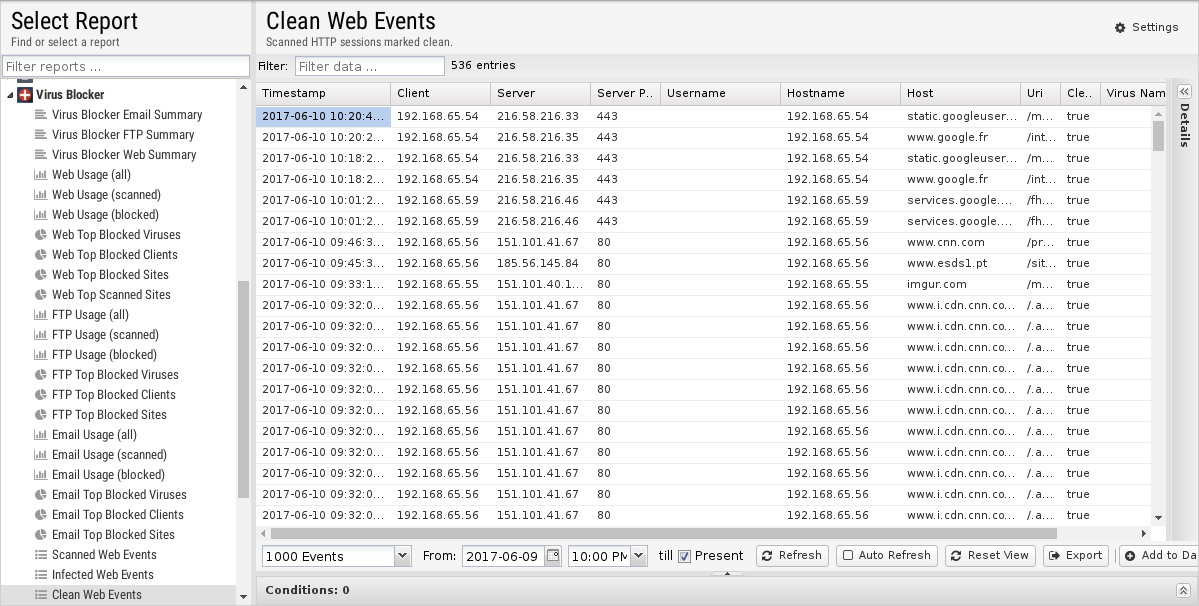This screenshot has width=1199, height=606.
Task: Click the Server Port column header
Action: tap(625, 93)
